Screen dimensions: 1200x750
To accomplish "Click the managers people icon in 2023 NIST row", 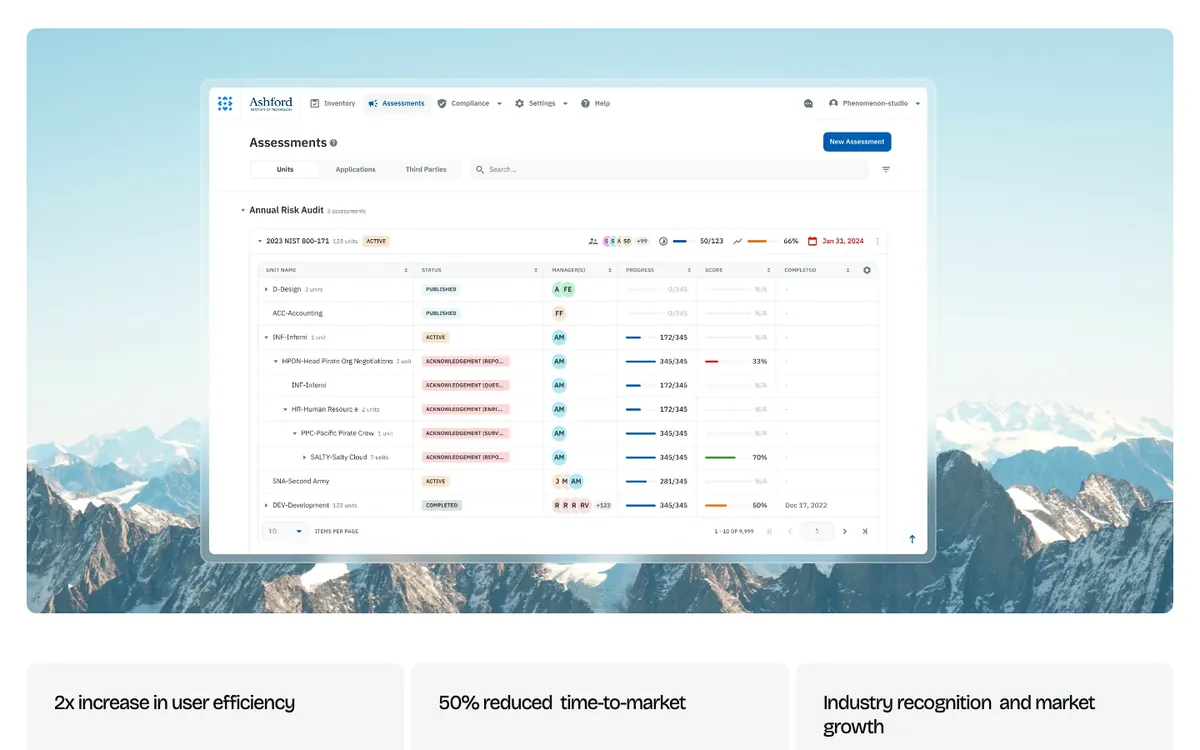I will (593, 241).
